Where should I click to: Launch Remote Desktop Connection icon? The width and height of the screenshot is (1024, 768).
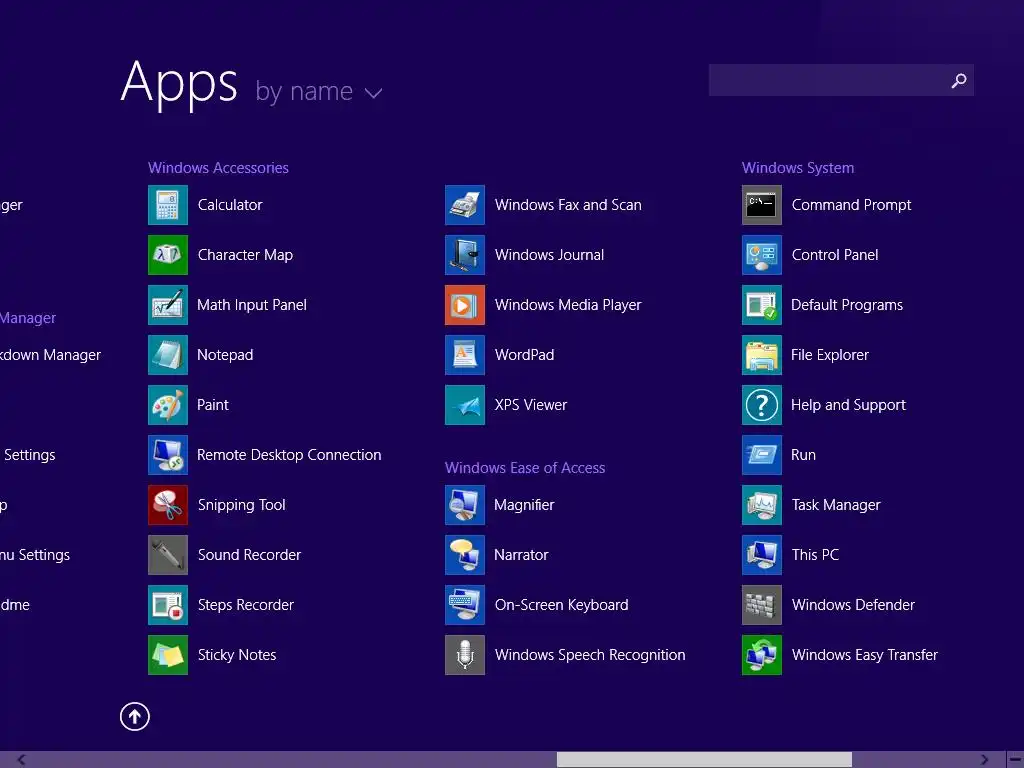pyautogui.click(x=168, y=455)
